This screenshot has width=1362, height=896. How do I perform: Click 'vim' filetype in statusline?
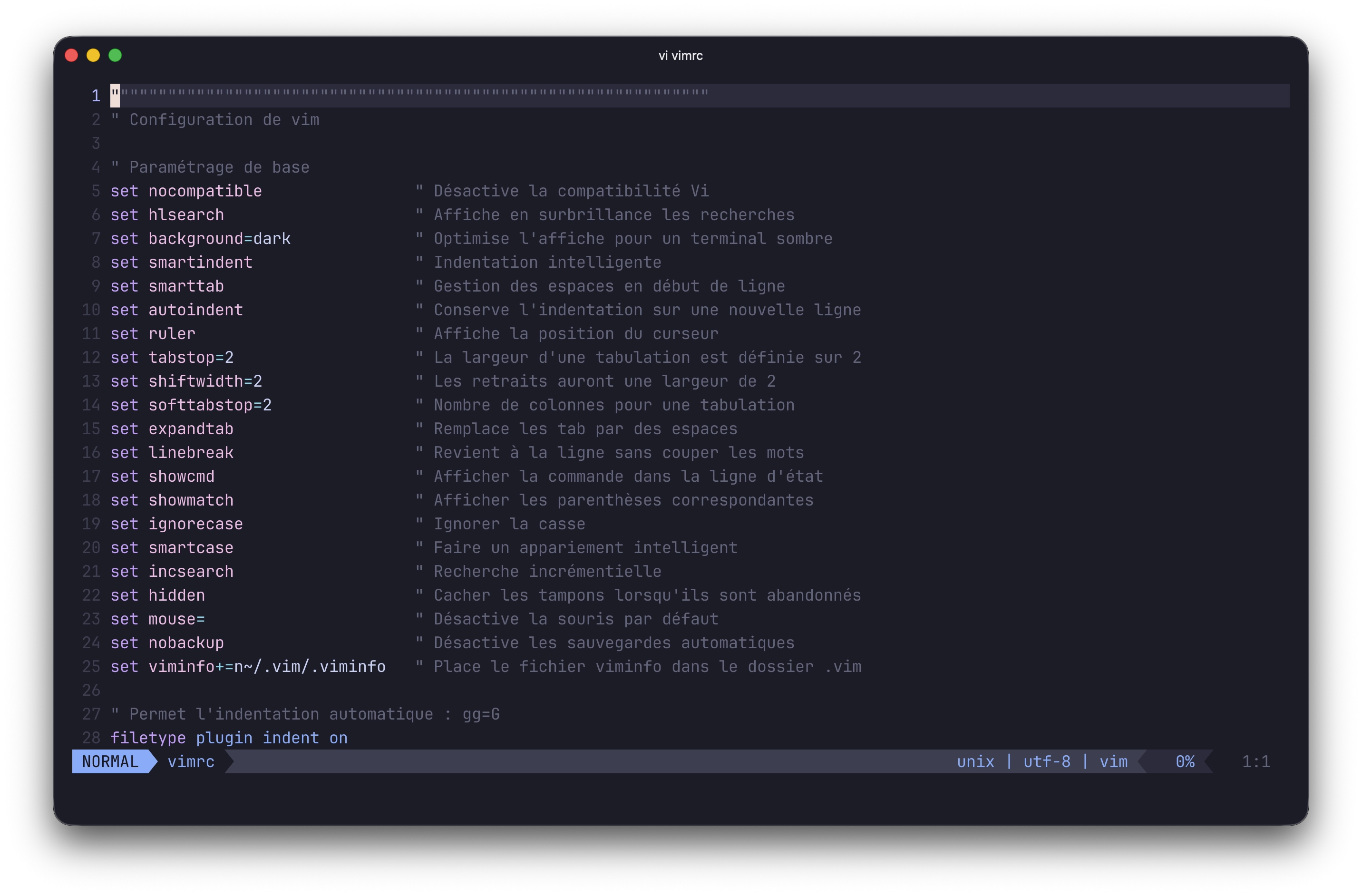(1113, 761)
